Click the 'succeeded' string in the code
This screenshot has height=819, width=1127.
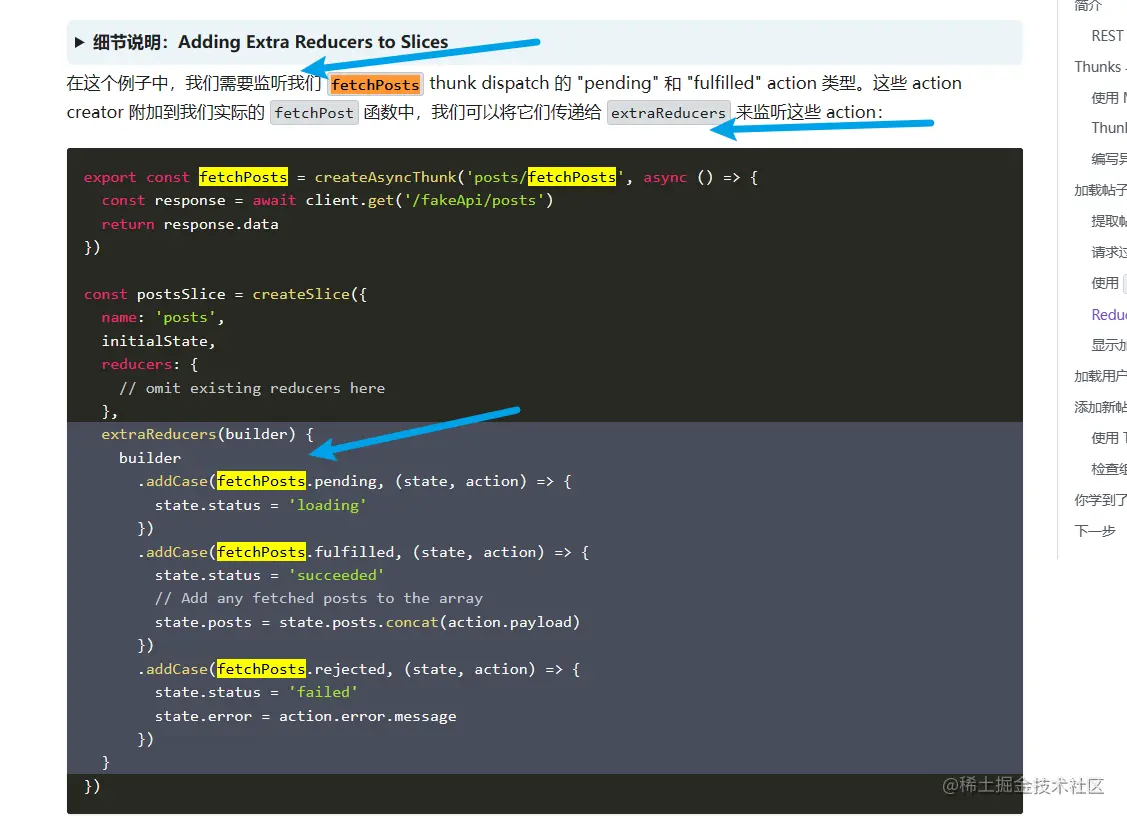[336, 575]
